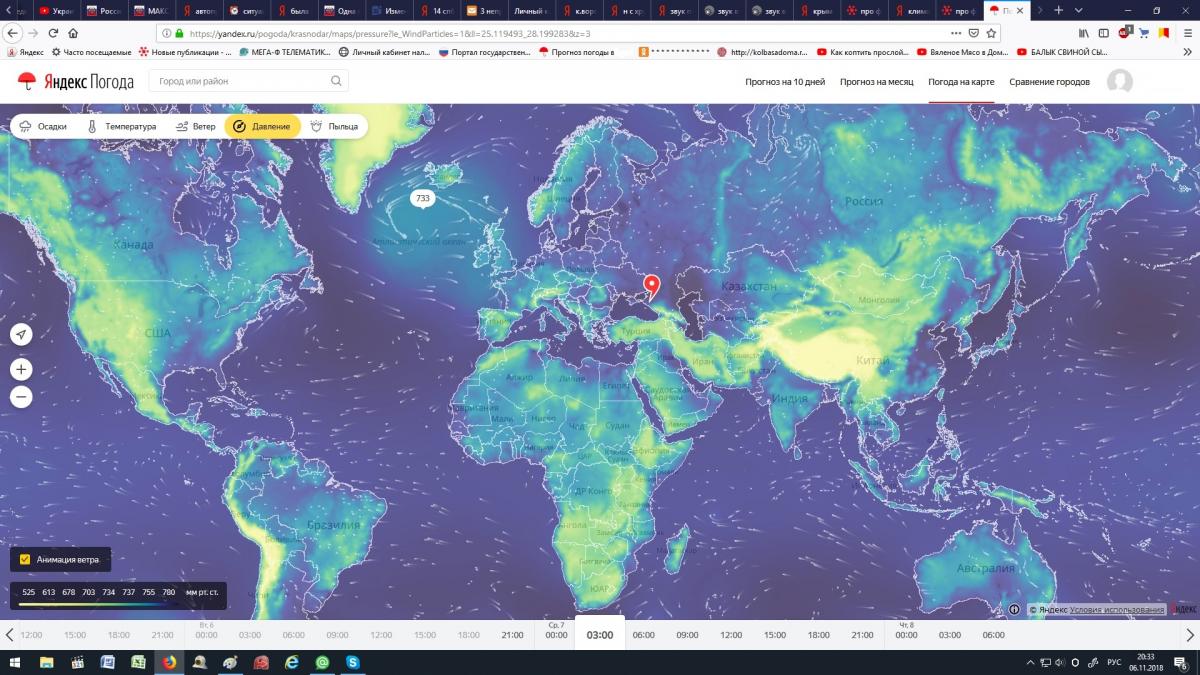Select 00:00 under Ср, 7 on the timeline

pyautogui.click(x=556, y=635)
